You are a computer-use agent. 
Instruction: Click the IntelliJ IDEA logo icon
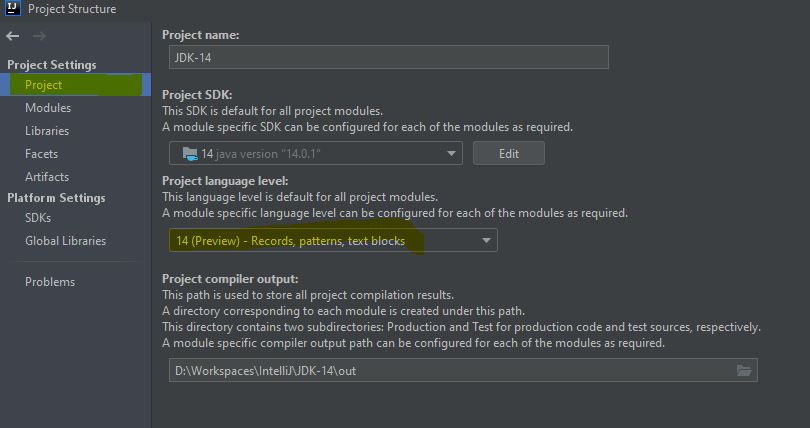click(x=12, y=8)
